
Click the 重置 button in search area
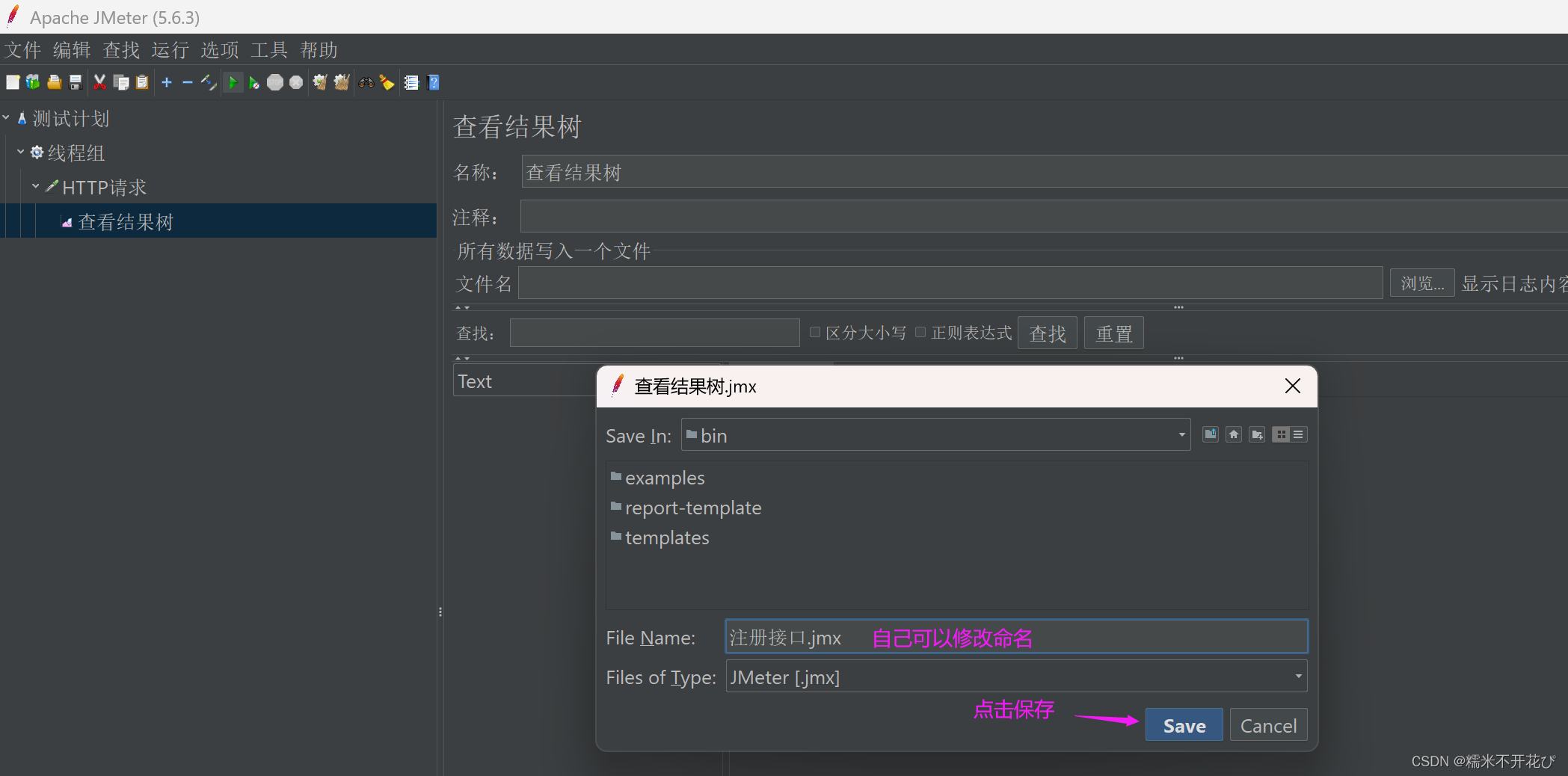coord(1113,332)
